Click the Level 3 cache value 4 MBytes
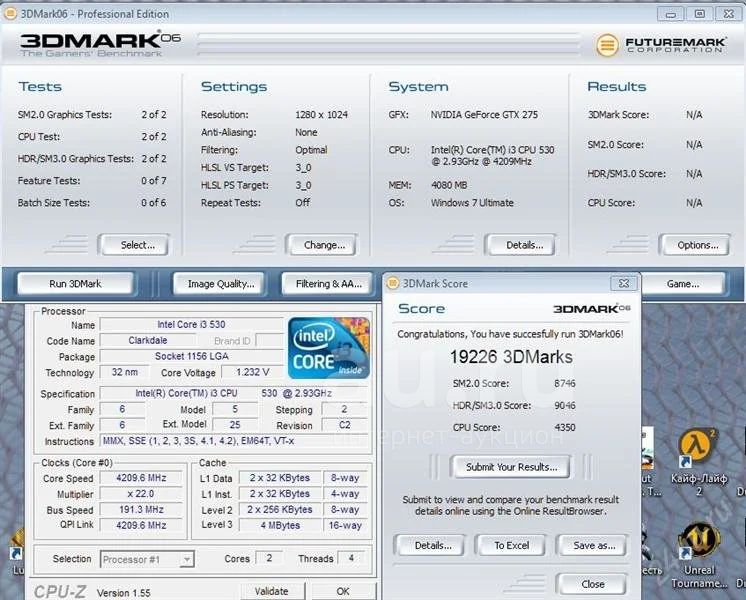Viewport: 746px width, 600px height. point(280,525)
